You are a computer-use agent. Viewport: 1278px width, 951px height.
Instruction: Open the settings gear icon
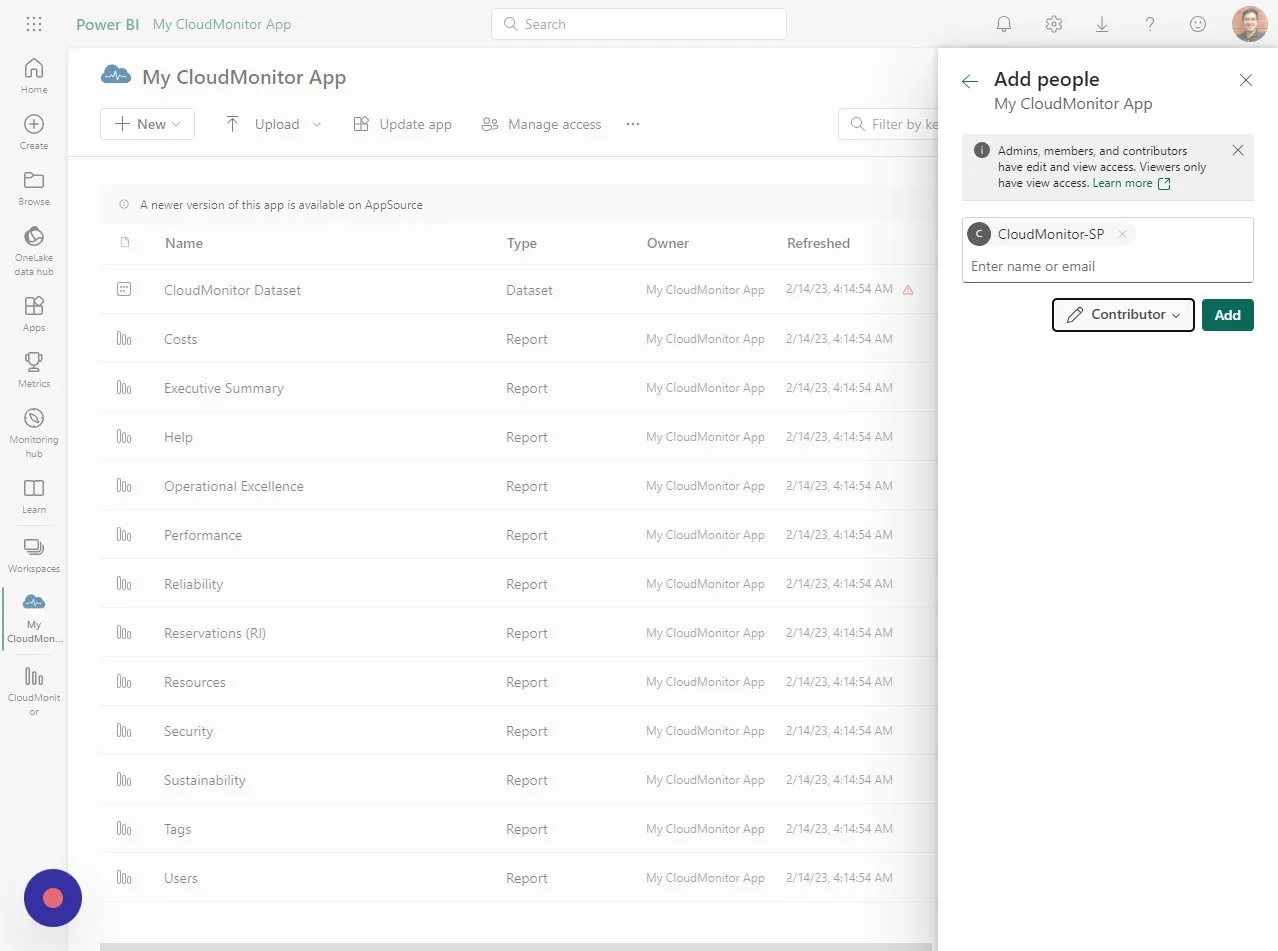pyautogui.click(x=1053, y=24)
